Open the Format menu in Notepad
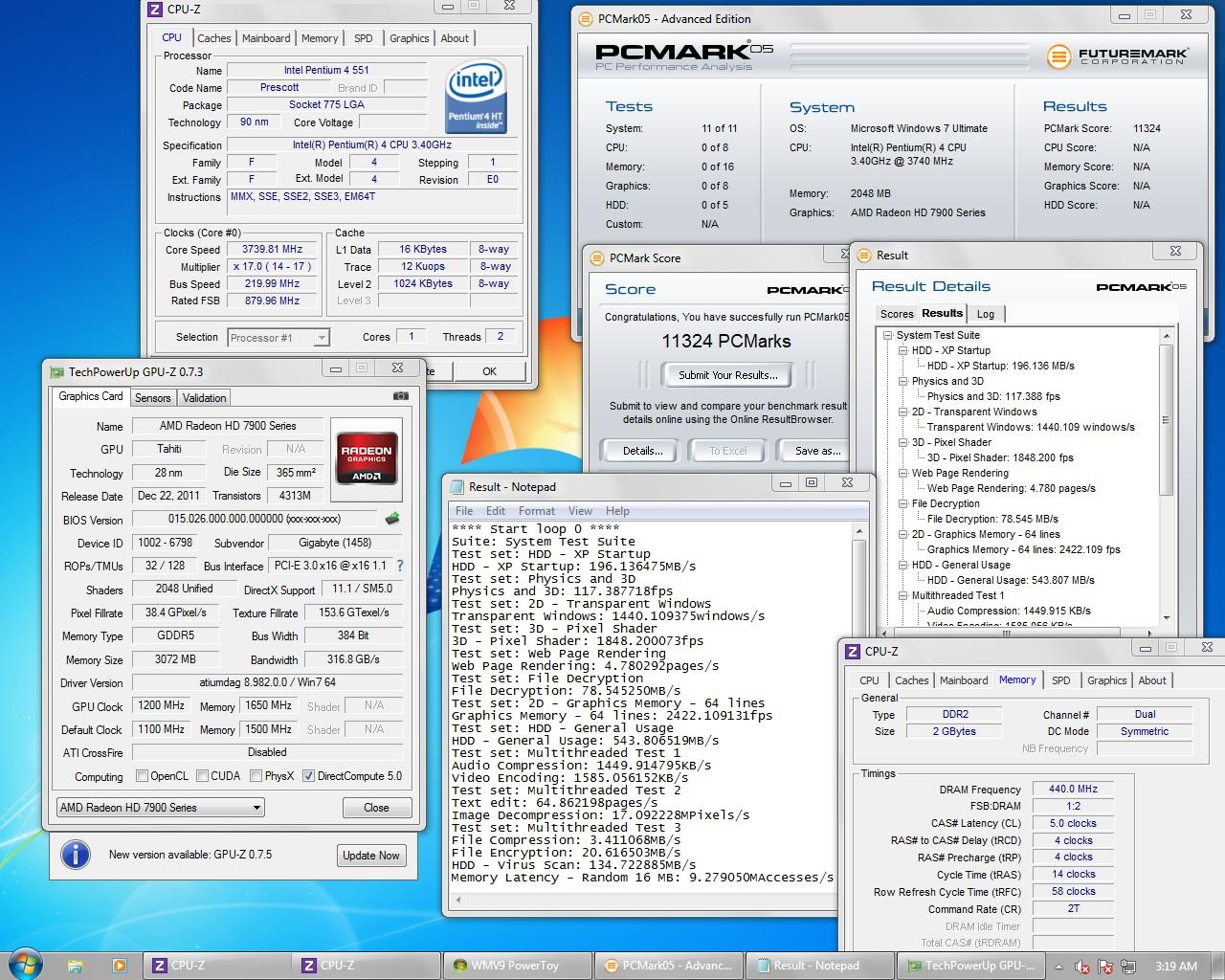The image size is (1225, 980). click(x=536, y=511)
